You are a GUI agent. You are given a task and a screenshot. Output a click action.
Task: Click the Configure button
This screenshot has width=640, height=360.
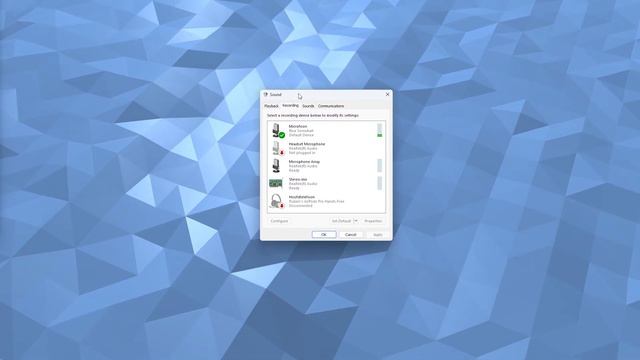tap(279, 221)
